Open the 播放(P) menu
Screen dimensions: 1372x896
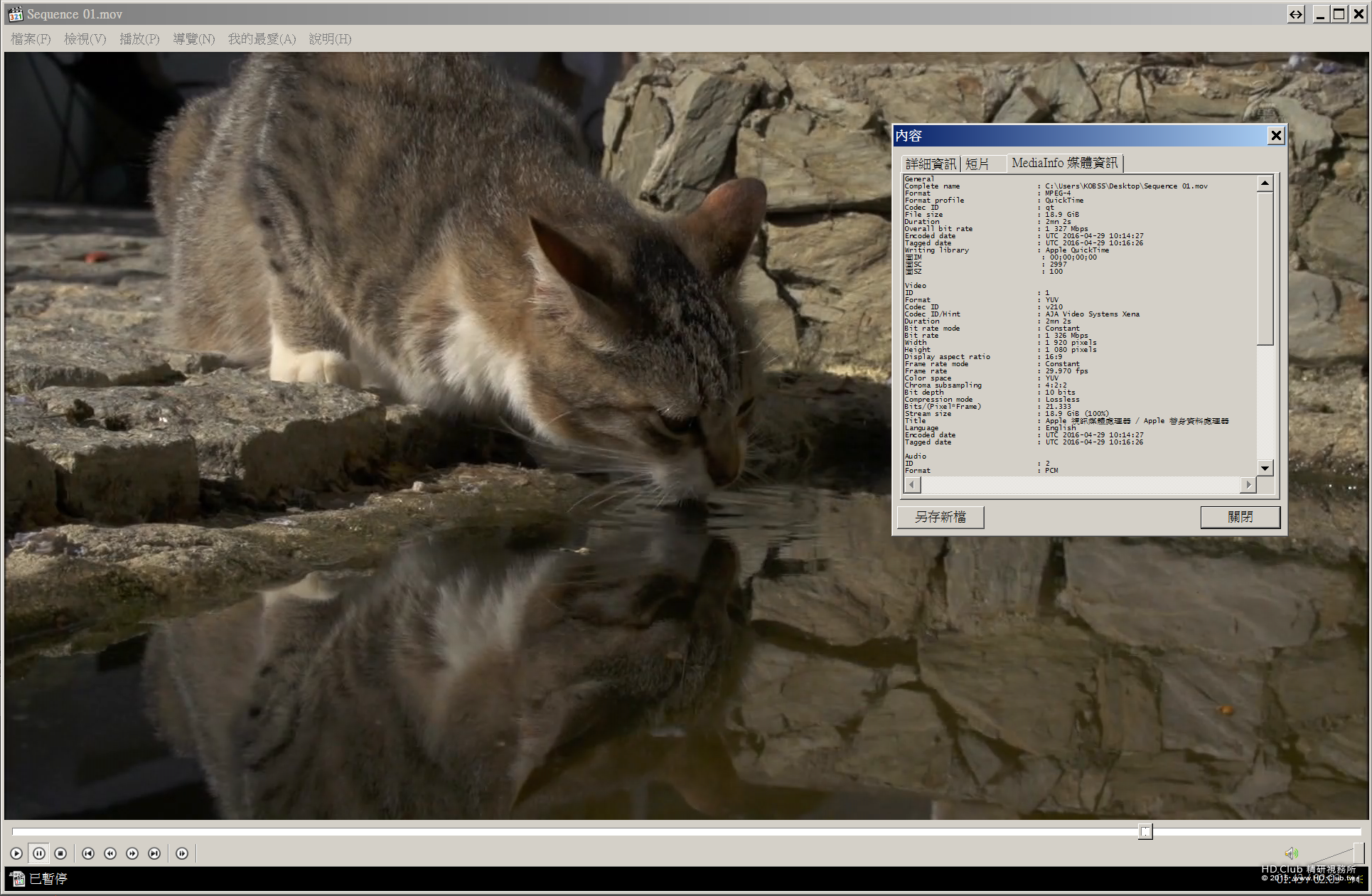[x=139, y=39]
